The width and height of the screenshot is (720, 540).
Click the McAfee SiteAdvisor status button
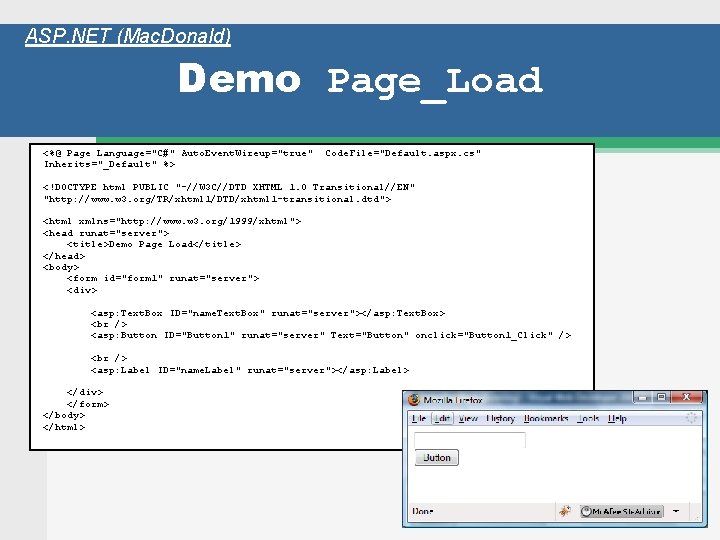622,511
